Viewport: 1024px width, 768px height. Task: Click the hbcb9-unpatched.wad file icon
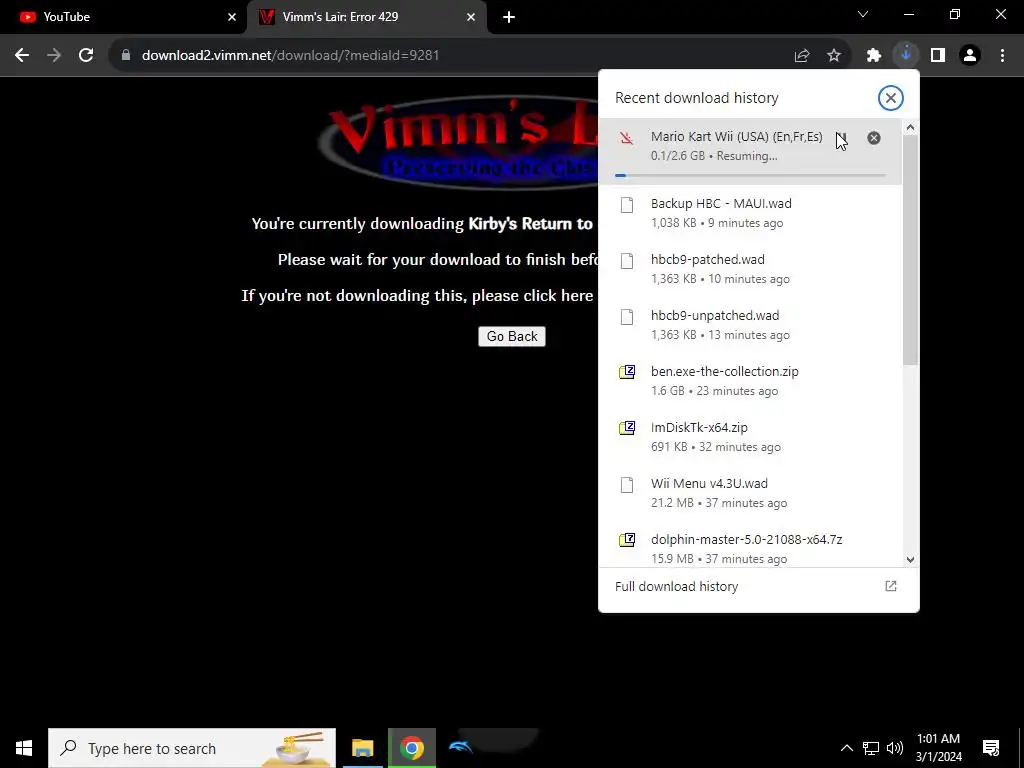pos(627,317)
